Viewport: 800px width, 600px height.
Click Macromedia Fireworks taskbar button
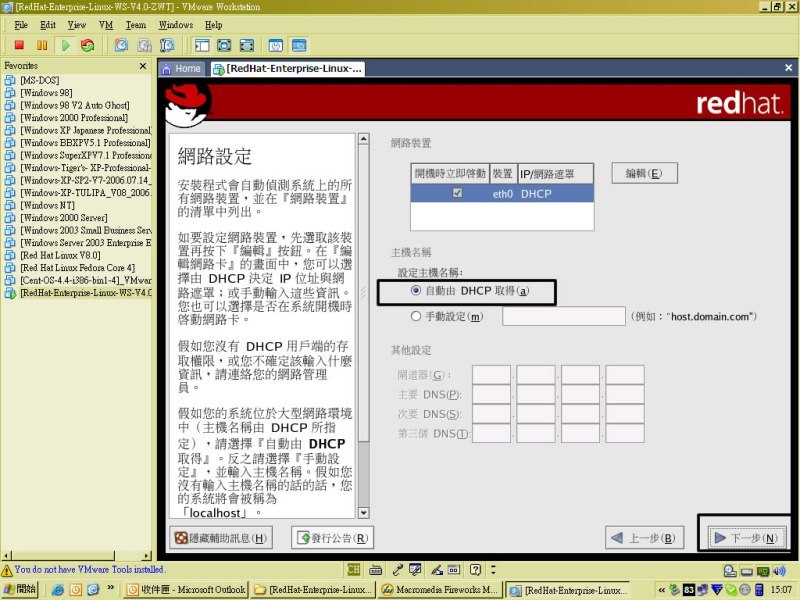(x=440, y=590)
